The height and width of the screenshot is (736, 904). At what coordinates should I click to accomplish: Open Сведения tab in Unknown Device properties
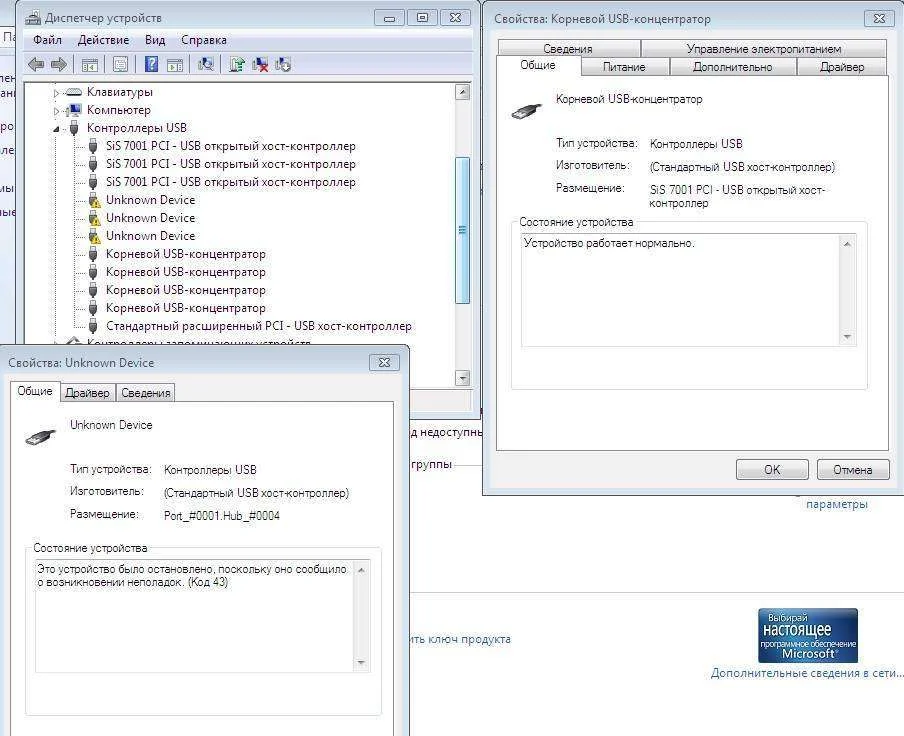pos(146,392)
